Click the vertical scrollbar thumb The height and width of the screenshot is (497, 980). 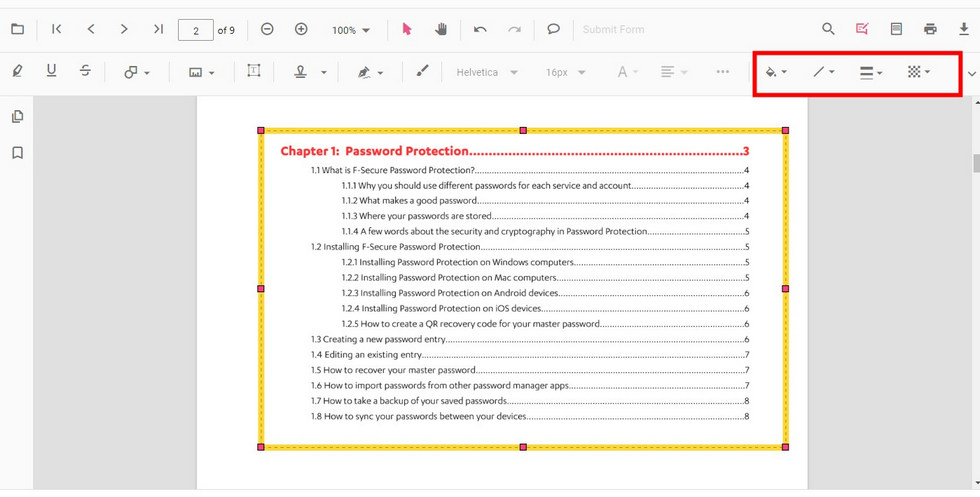pos(976,163)
